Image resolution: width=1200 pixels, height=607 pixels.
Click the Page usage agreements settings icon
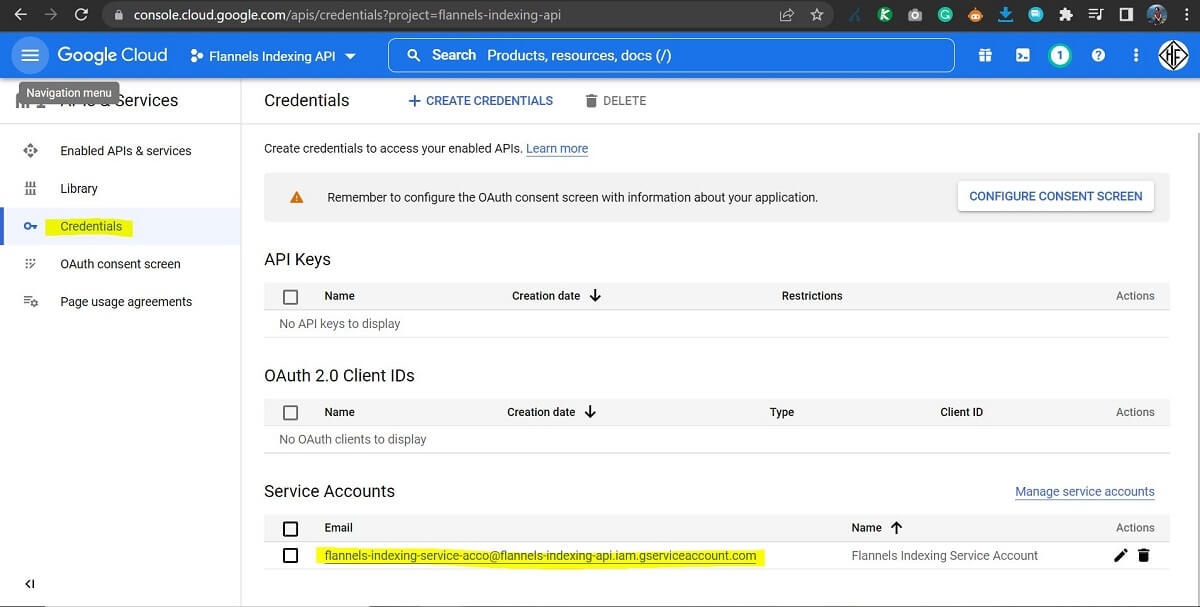click(x=30, y=302)
